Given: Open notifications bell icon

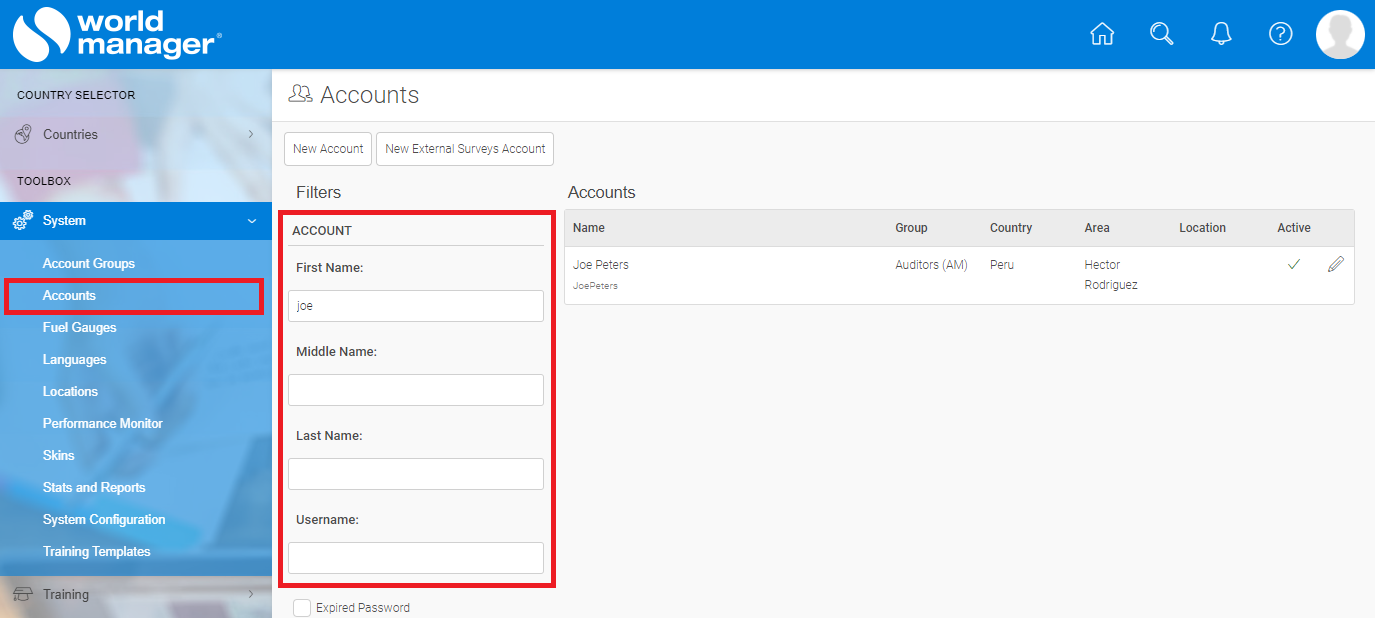Looking at the screenshot, I should tap(1220, 34).
